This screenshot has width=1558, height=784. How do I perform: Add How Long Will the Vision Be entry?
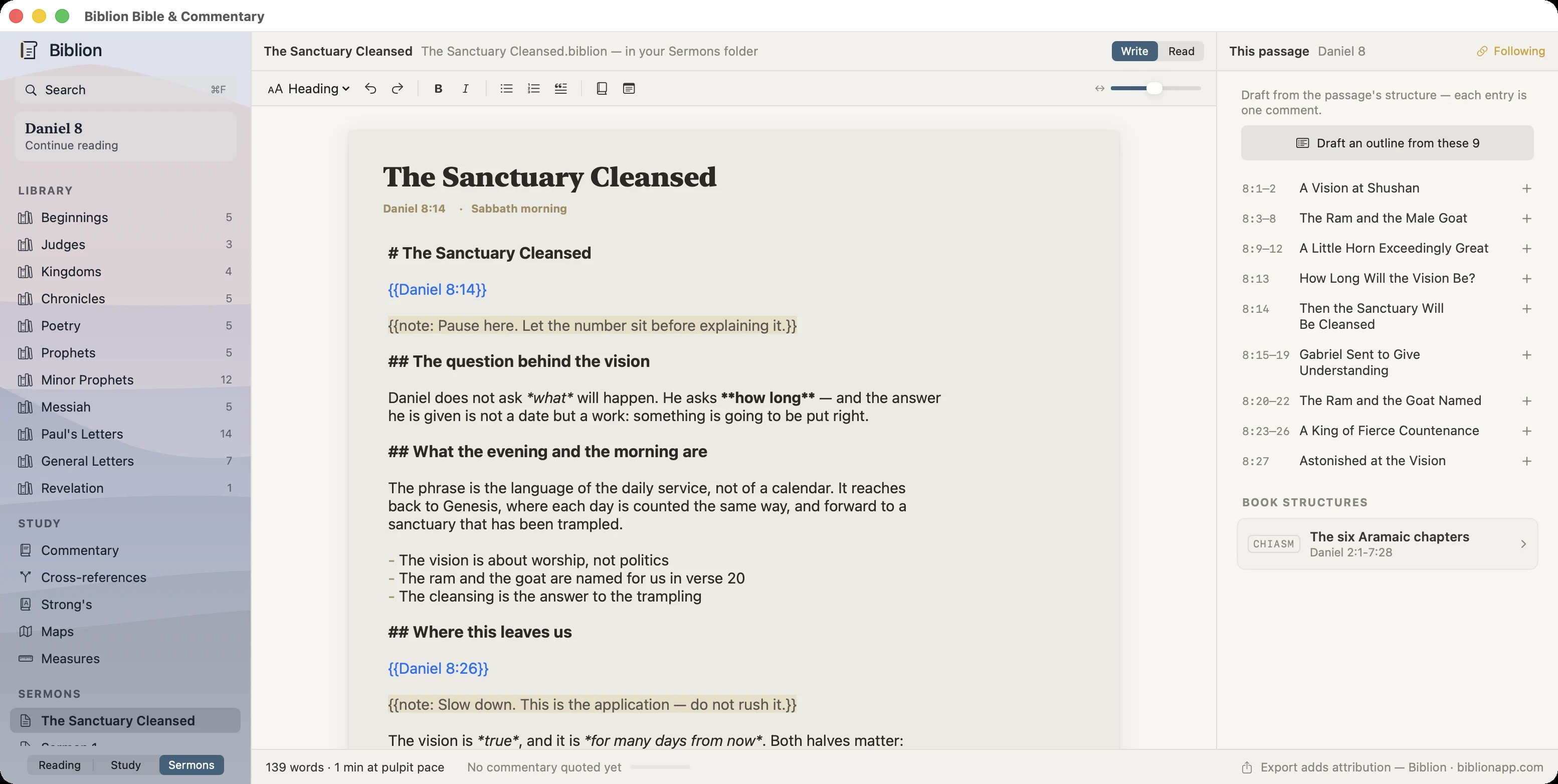tap(1526, 279)
